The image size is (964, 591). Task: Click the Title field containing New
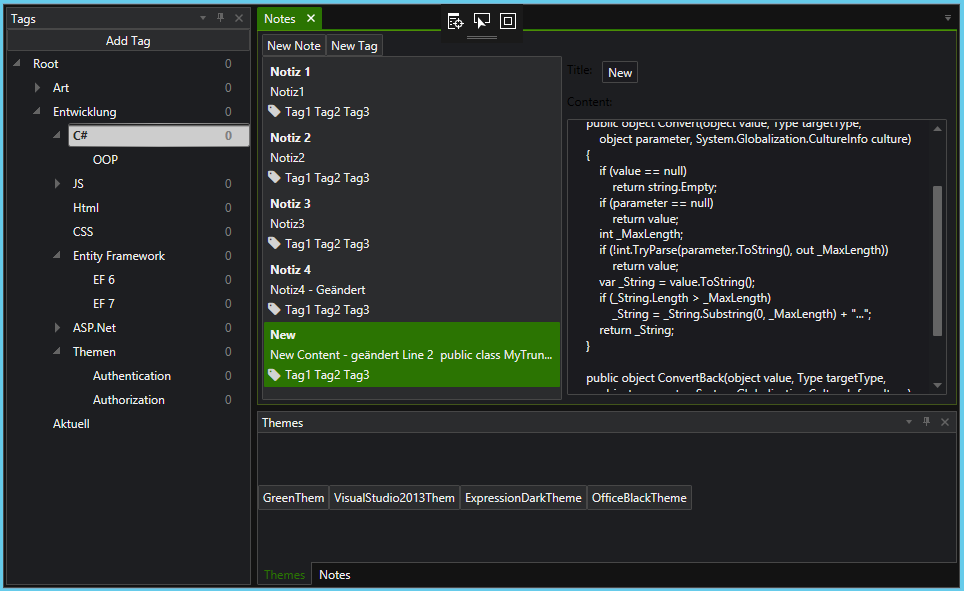click(x=620, y=72)
